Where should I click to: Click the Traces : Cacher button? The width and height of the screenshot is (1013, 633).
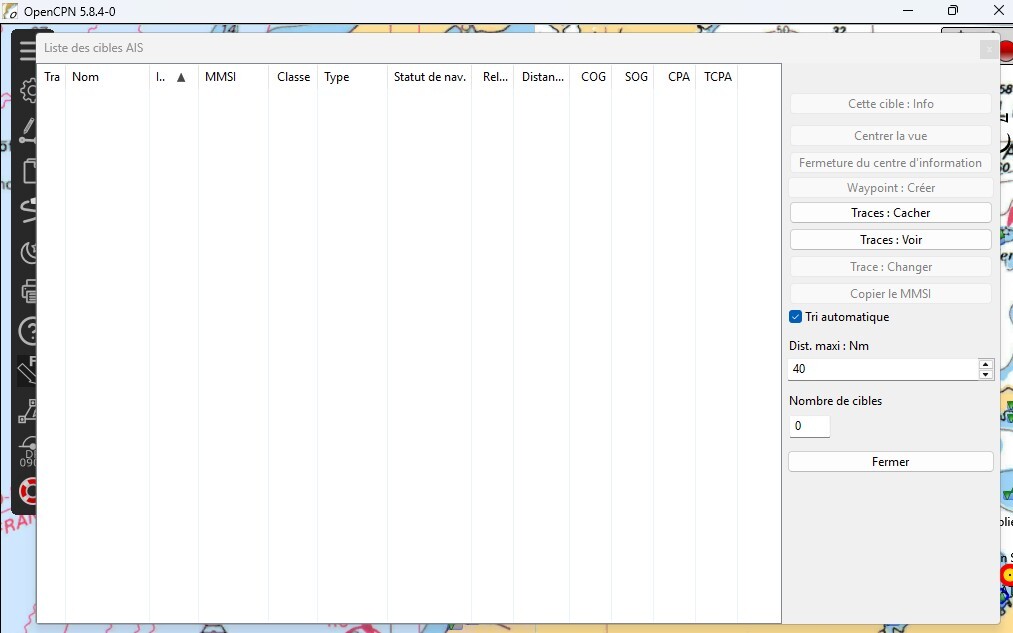click(890, 213)
